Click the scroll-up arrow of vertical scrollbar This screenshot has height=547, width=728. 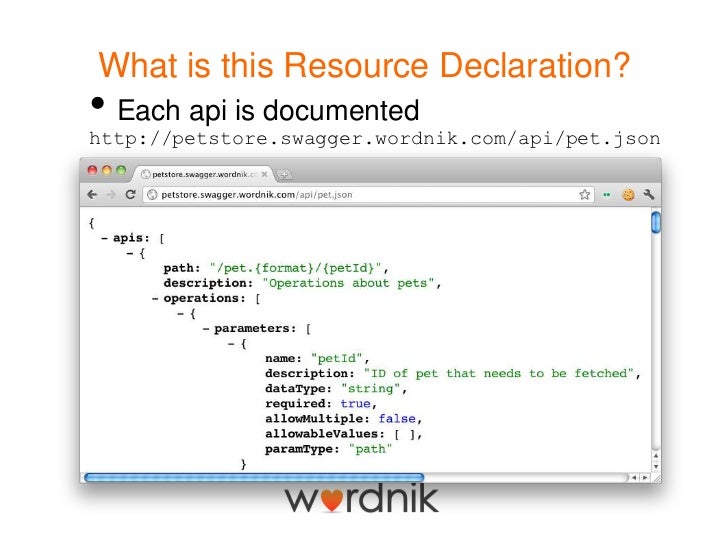[x=656, y=456]
